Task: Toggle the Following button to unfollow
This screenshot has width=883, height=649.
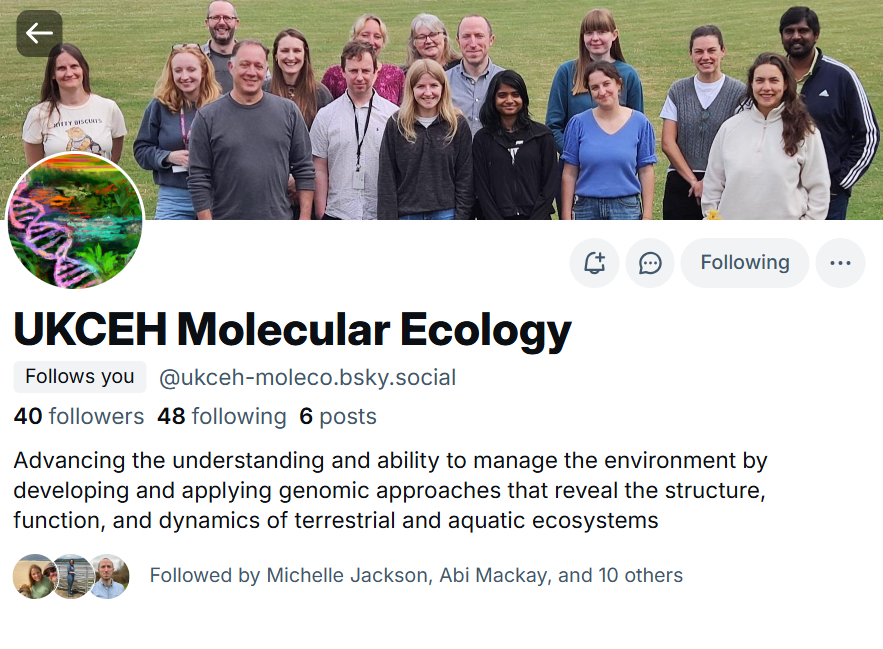Action: 744,263
